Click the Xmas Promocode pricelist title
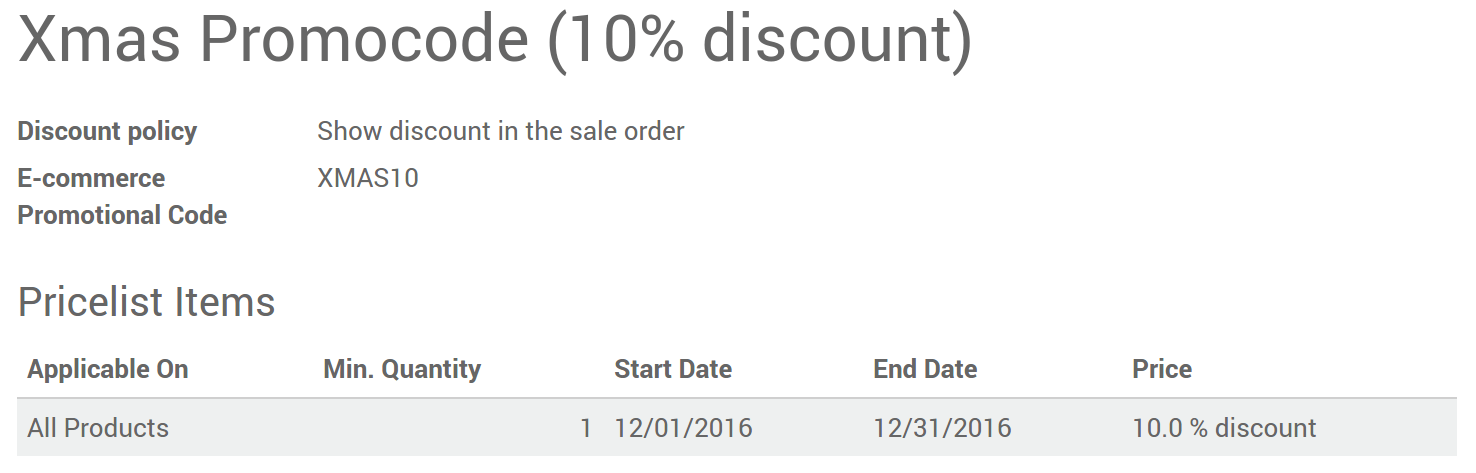 click(x=495, y=40)
